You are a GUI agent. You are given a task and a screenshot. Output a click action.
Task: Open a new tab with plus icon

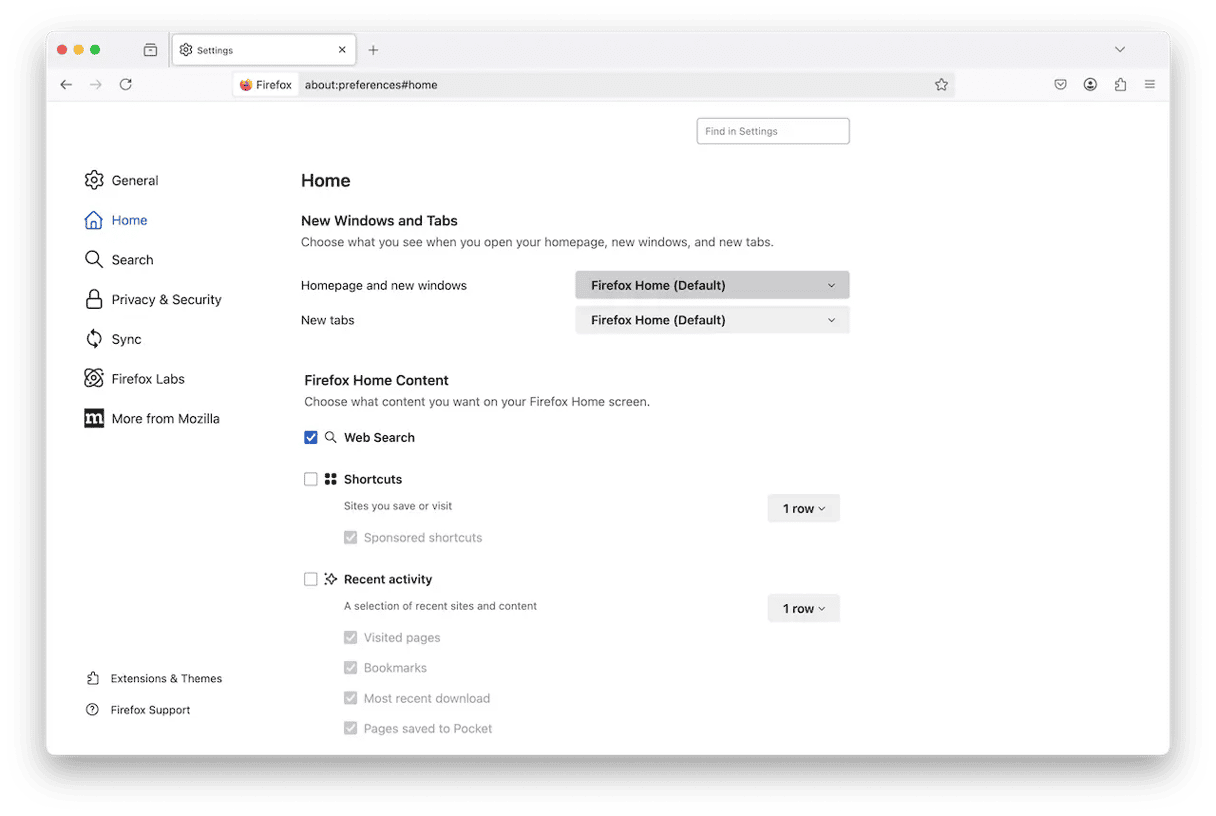[373, 50]
